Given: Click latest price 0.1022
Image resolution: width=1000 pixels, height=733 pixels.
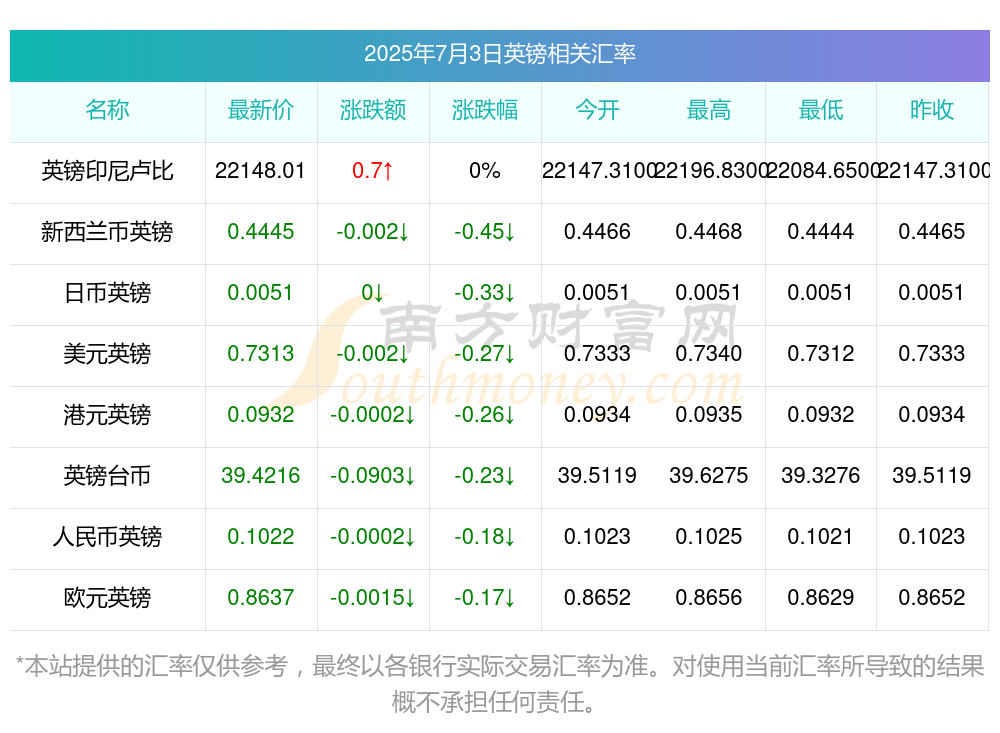Looking at the screenshot, I should click(260, 537).
